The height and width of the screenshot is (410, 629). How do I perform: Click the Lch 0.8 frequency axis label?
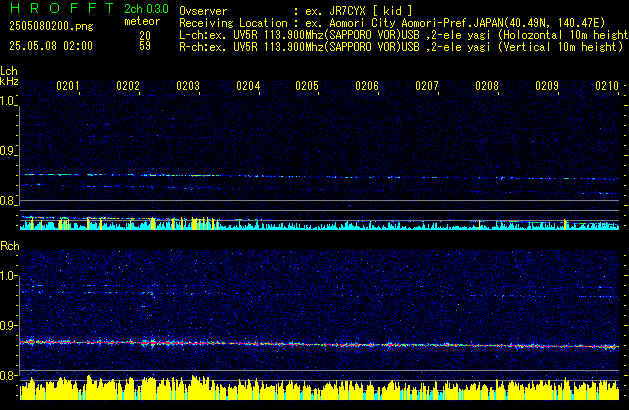7,201
